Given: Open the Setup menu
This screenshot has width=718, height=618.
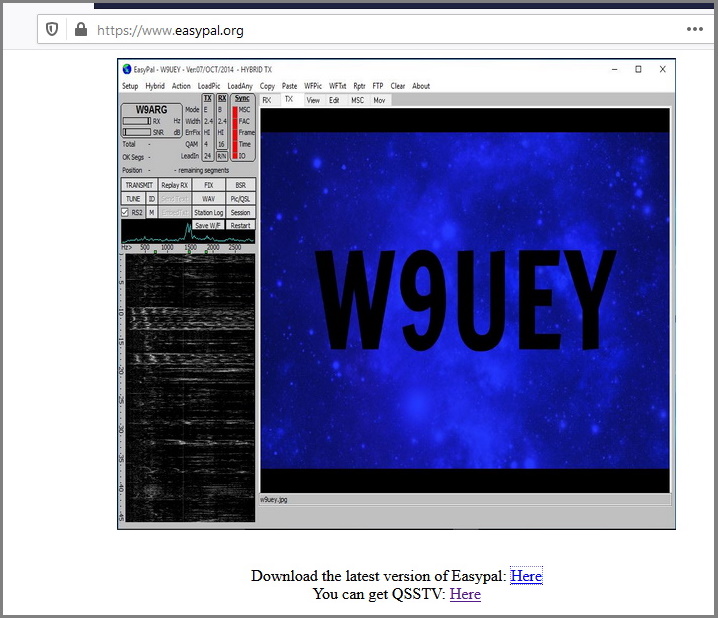Looking at the screenshot, I should (x=130, y=86).
